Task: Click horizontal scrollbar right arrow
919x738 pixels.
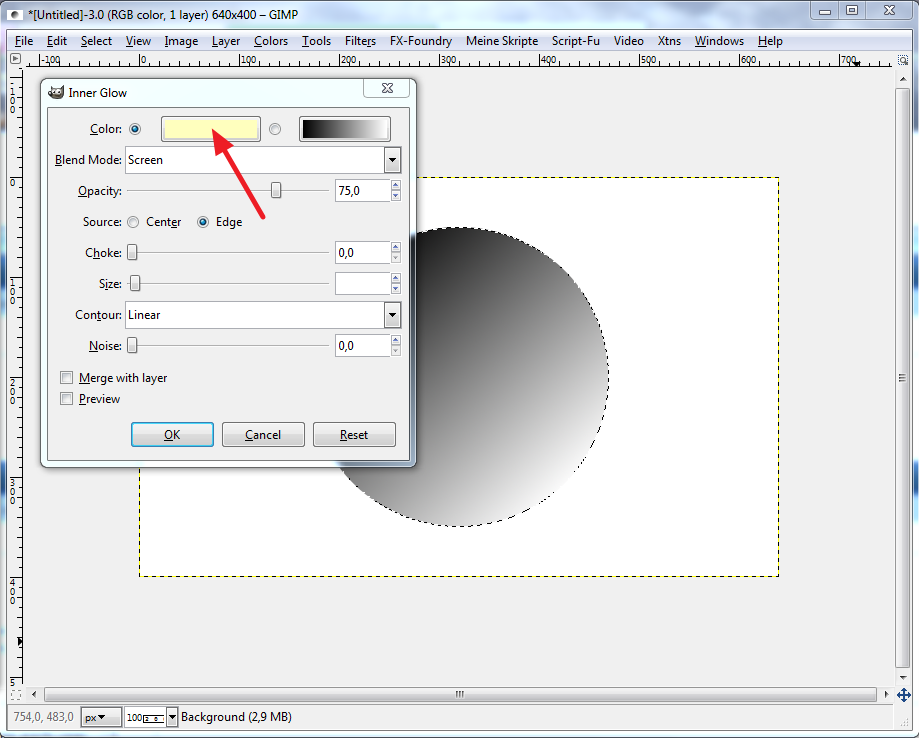Action: point(886,694)
